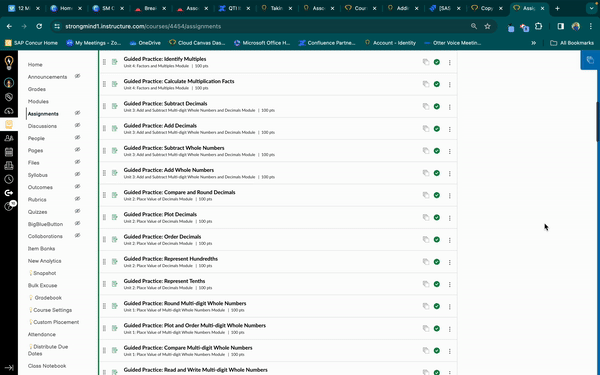Click copy icon for Subtract Decimals row
Image resolution: width=600 pixels, height=375 pixels.
click(x=426, y=106)
